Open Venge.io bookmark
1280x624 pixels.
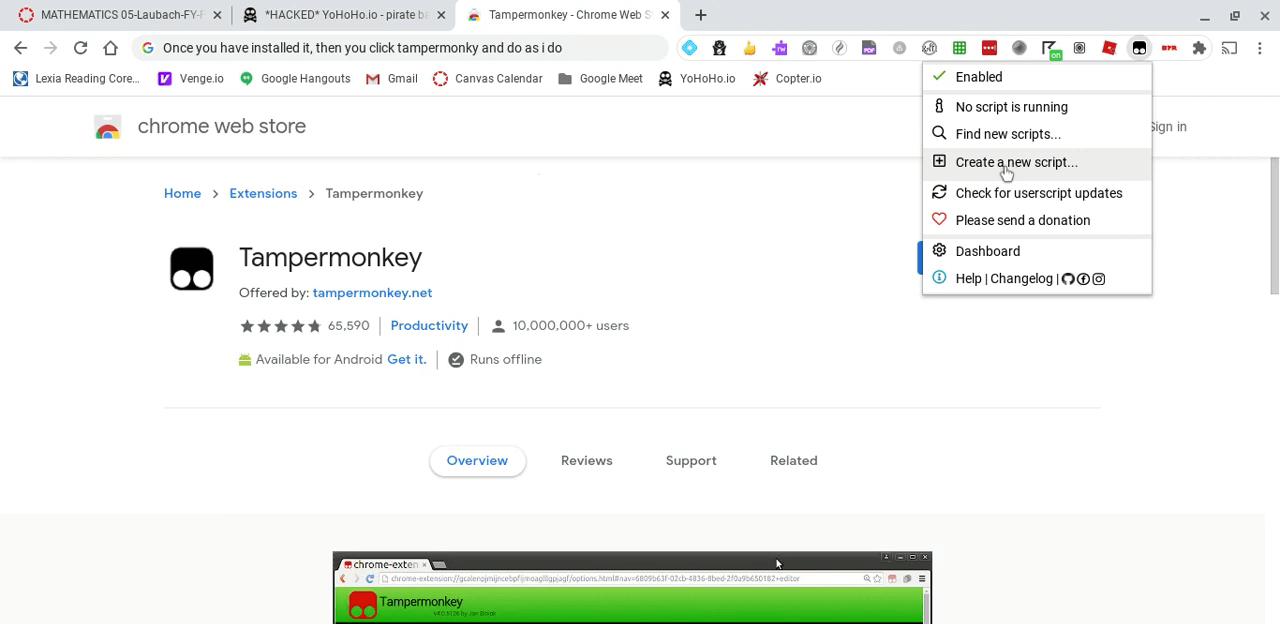coord(190,78)
